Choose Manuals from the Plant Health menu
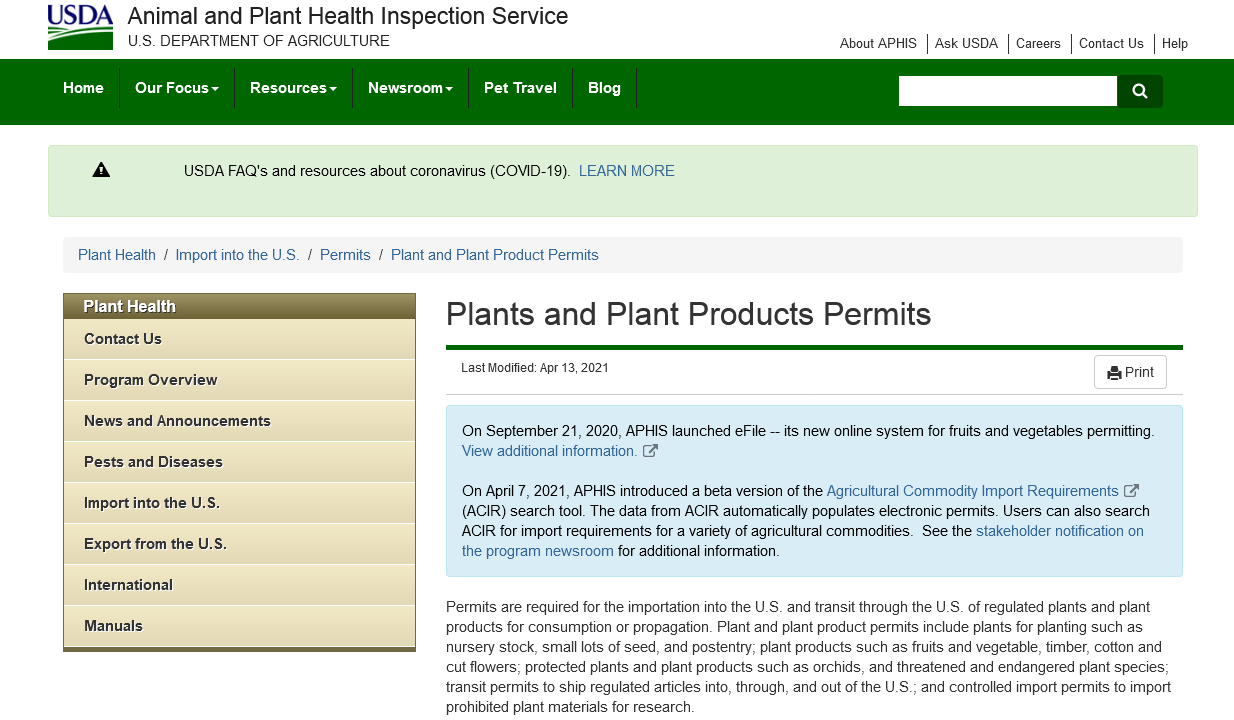Viewport: 1234px width, 720px height. coord(113,626)
